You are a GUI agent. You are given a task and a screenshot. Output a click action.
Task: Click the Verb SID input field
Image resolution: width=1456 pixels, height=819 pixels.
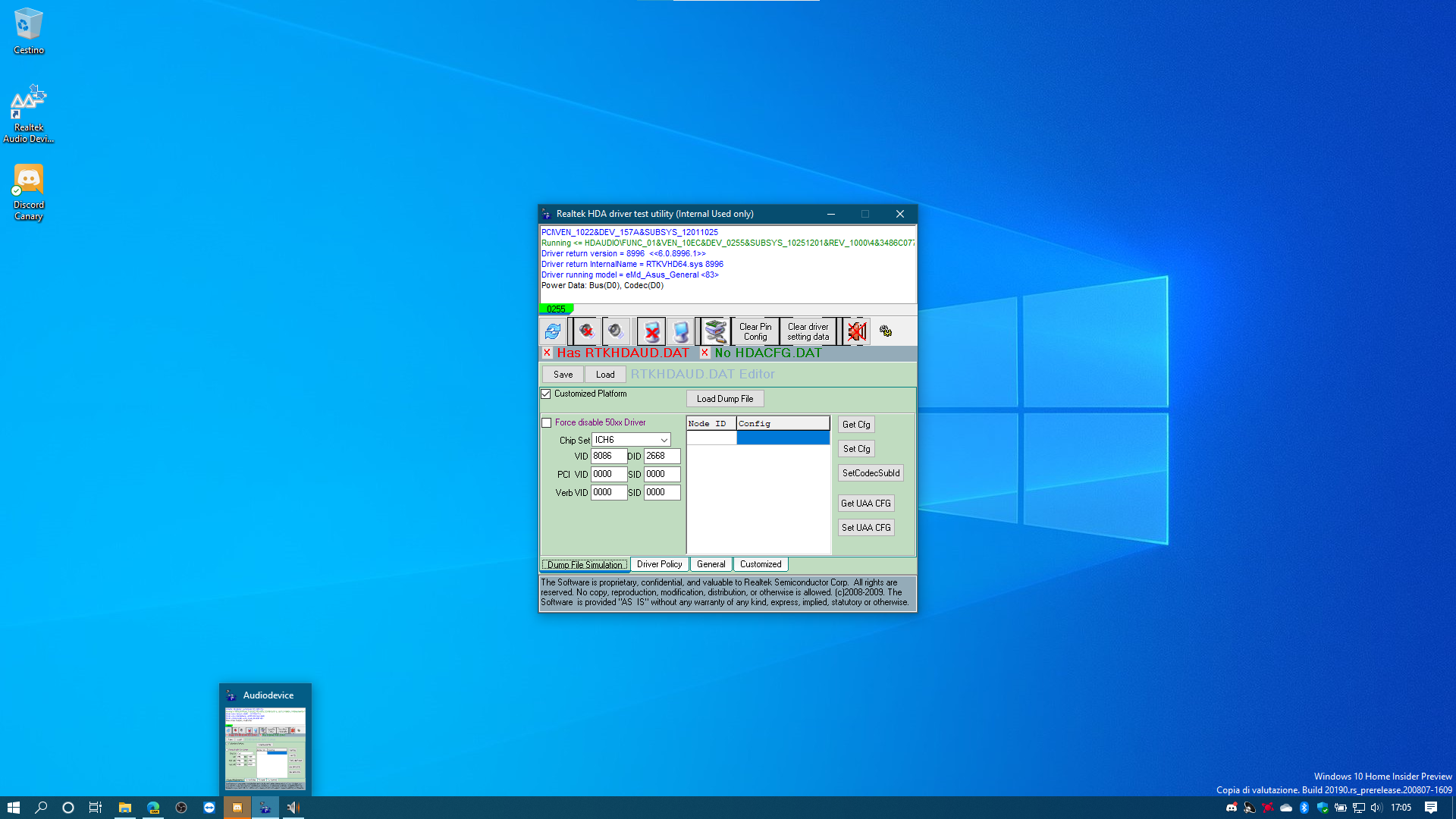tap(662, 493)
